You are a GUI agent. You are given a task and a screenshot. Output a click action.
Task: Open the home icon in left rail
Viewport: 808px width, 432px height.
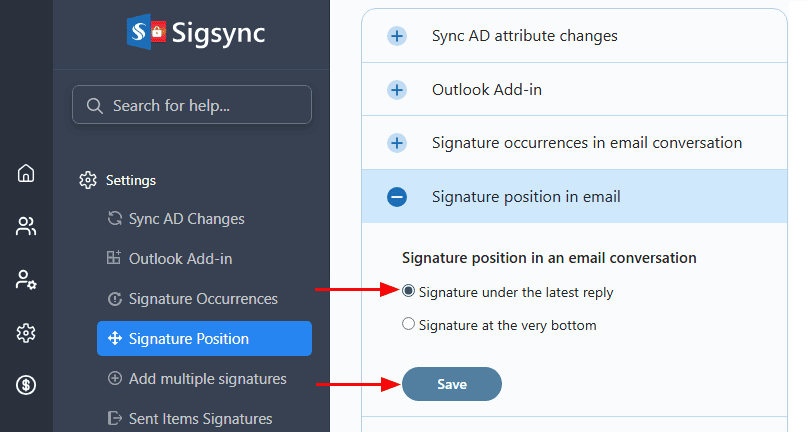(x=26, y=173)
